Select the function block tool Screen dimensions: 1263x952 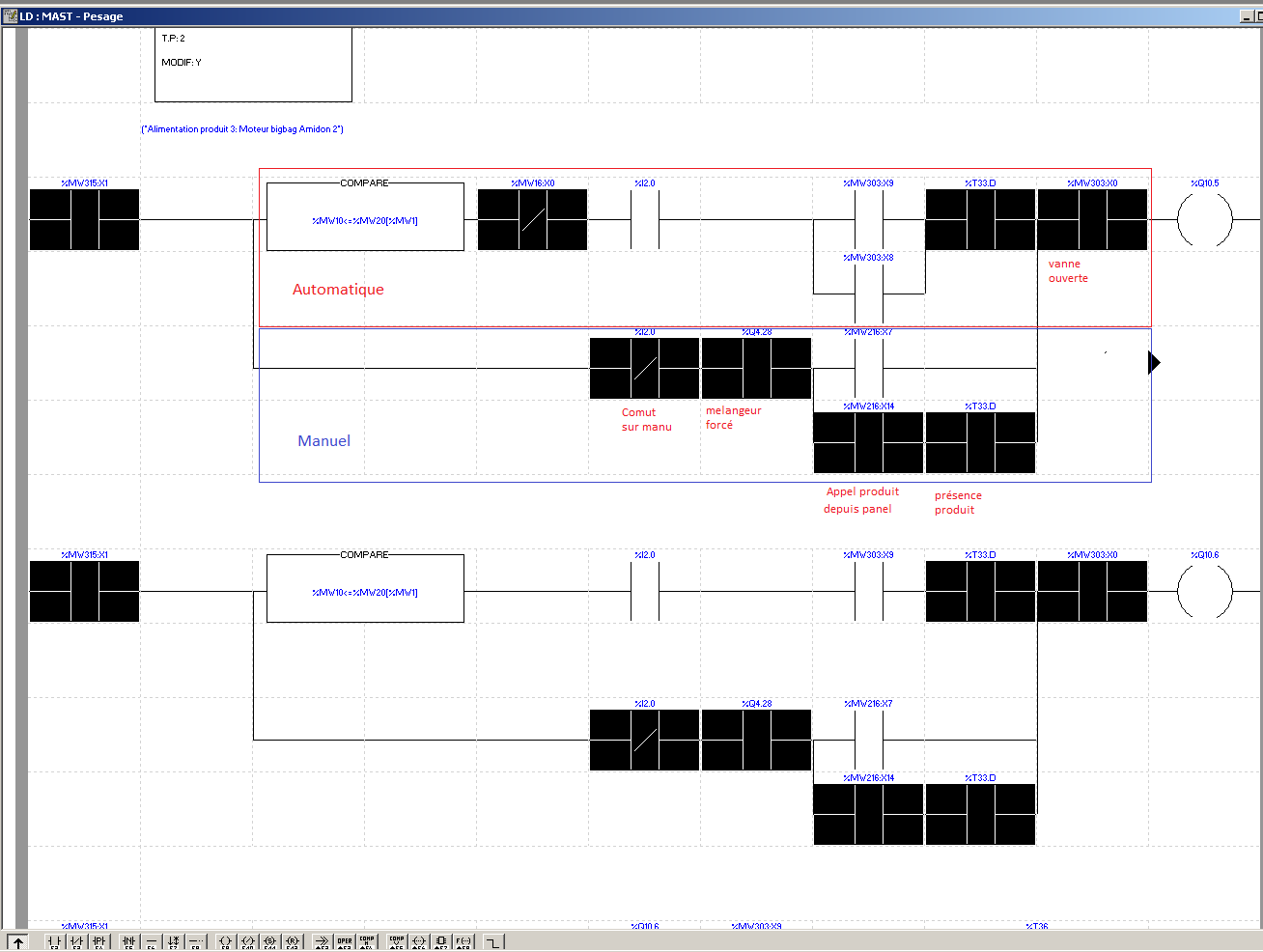(x=440, y=941)
